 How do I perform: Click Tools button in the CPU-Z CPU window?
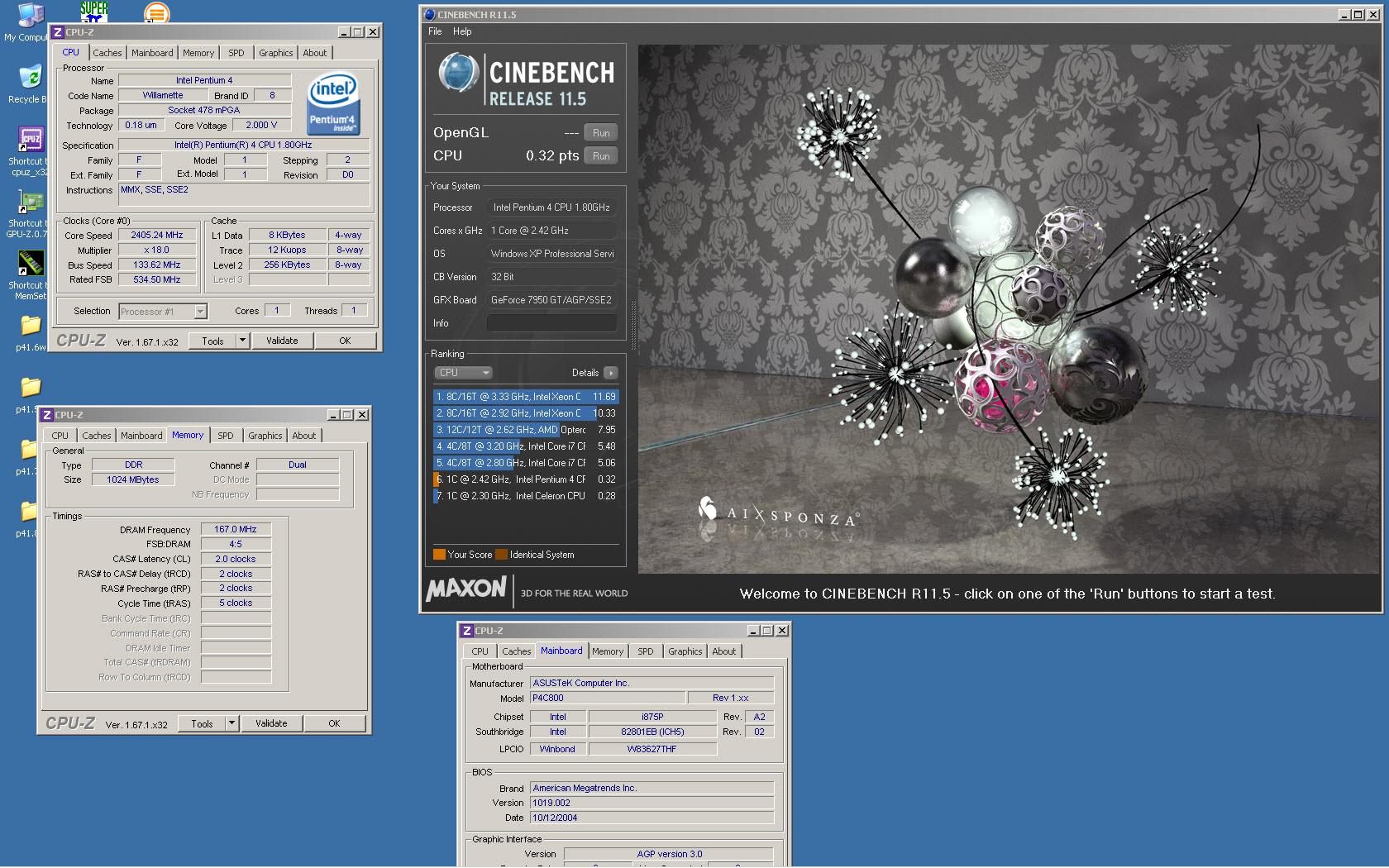tap(212, 341)
